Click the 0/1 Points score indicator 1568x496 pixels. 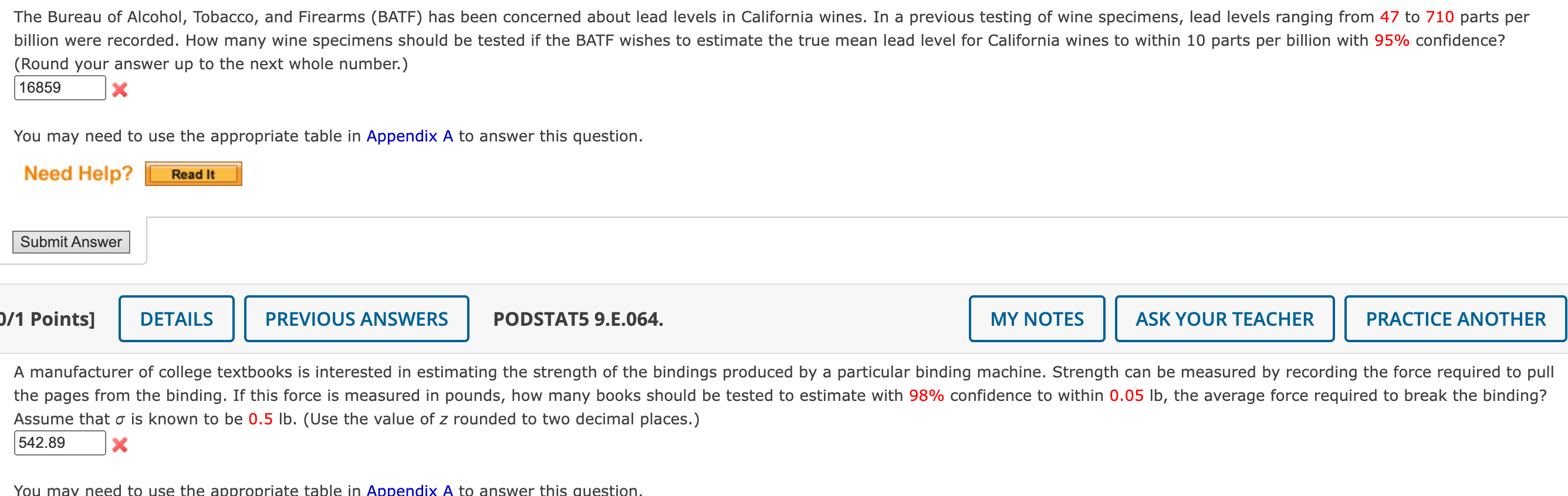click(x=46, y=318)
